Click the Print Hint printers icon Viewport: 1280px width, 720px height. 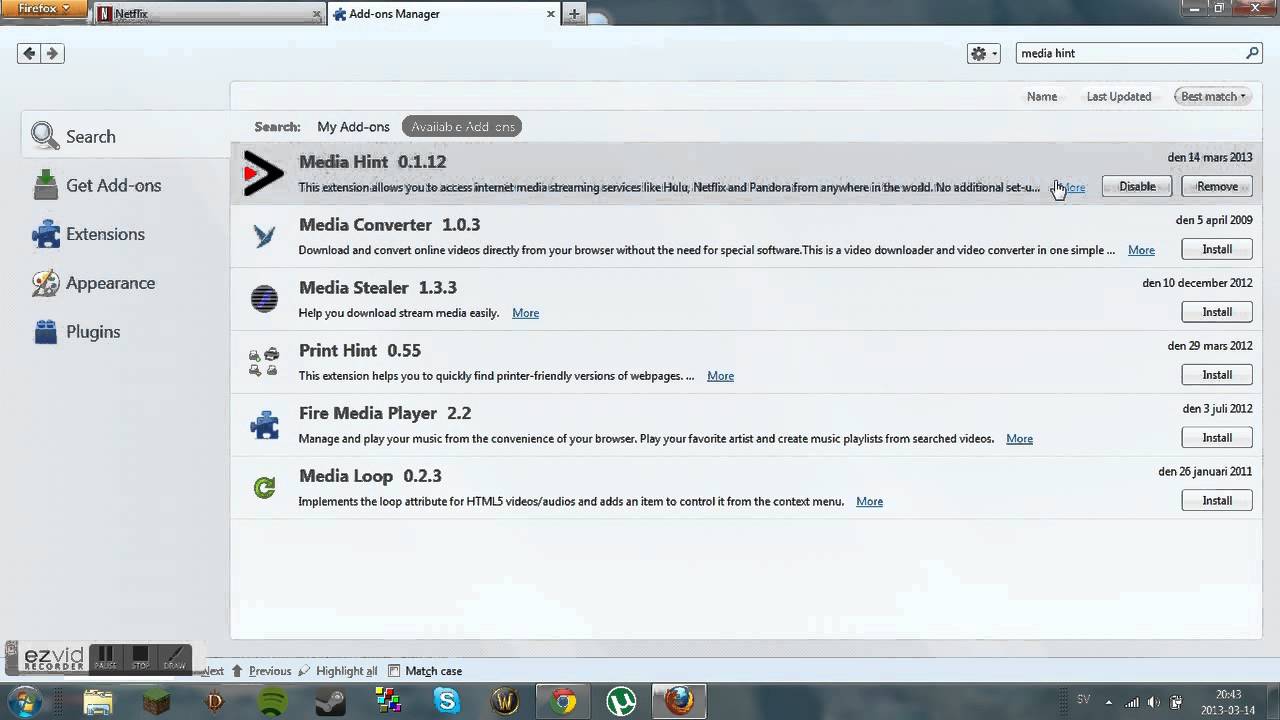264,362
